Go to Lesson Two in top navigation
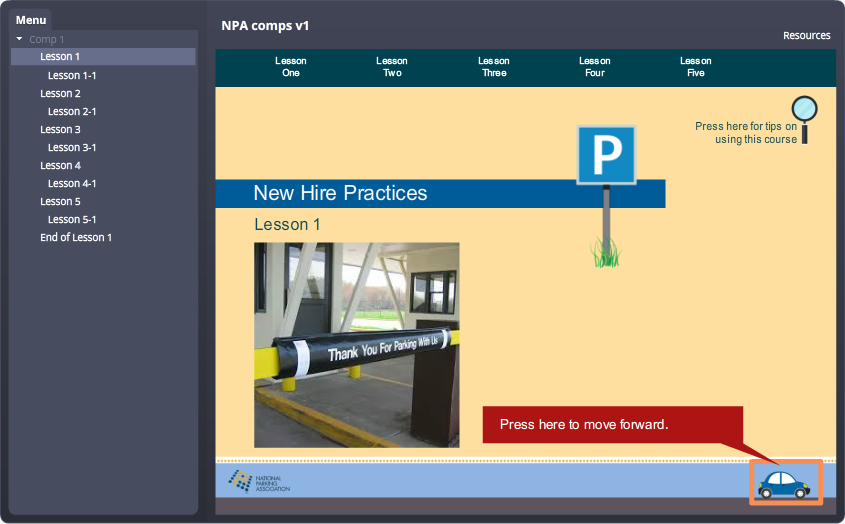845x524 pixels. pyautogui.click(x=392, y=67)
